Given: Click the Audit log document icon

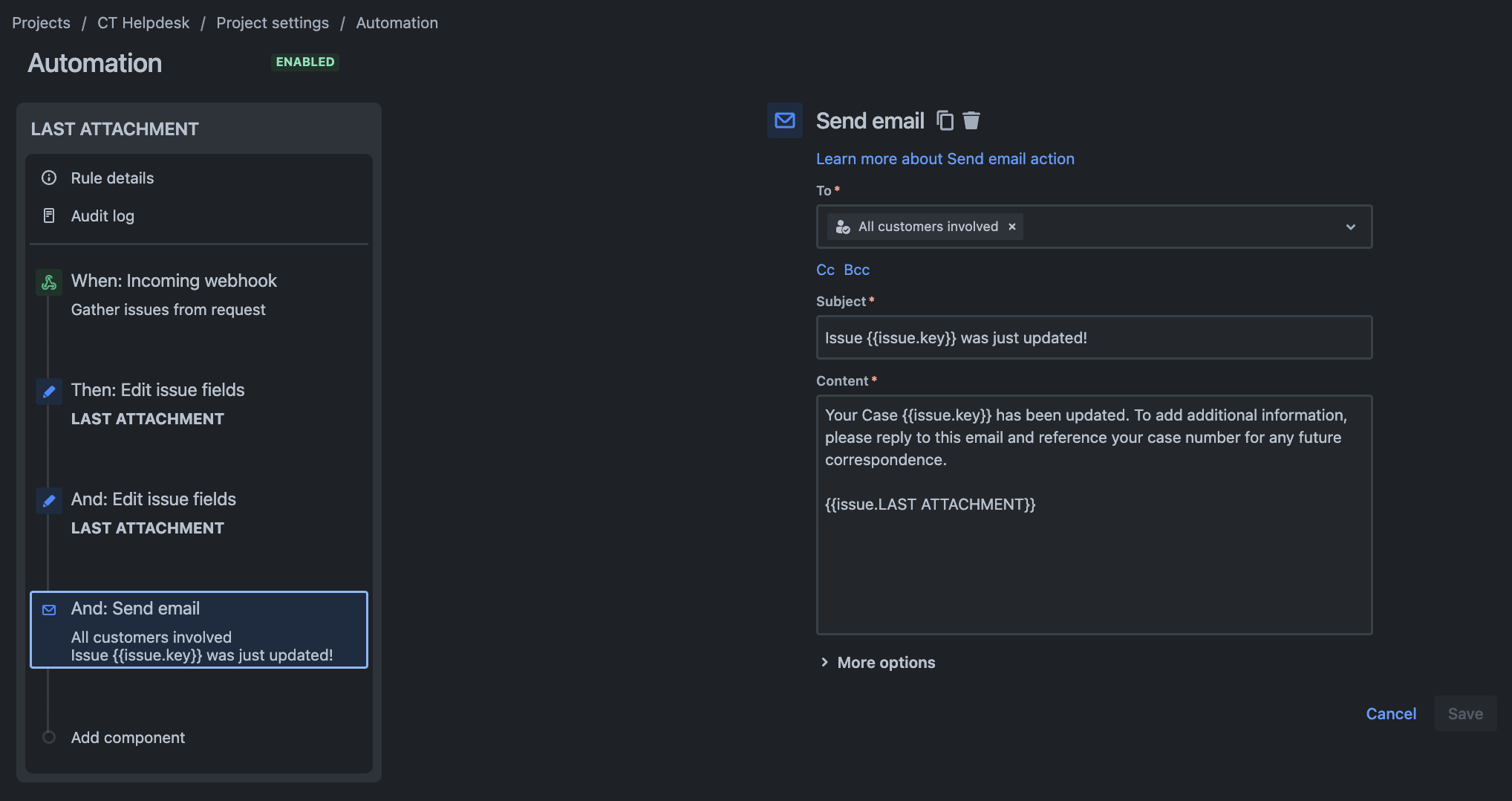Looking at the screenshot, I should click(49, 215).
